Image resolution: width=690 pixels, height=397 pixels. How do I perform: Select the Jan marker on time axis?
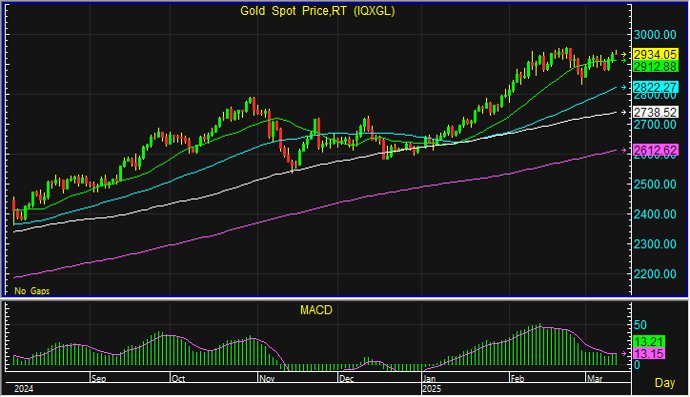[429, 378]
